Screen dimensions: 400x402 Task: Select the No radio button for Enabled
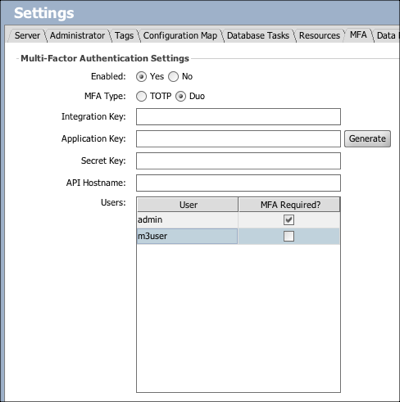173,77
